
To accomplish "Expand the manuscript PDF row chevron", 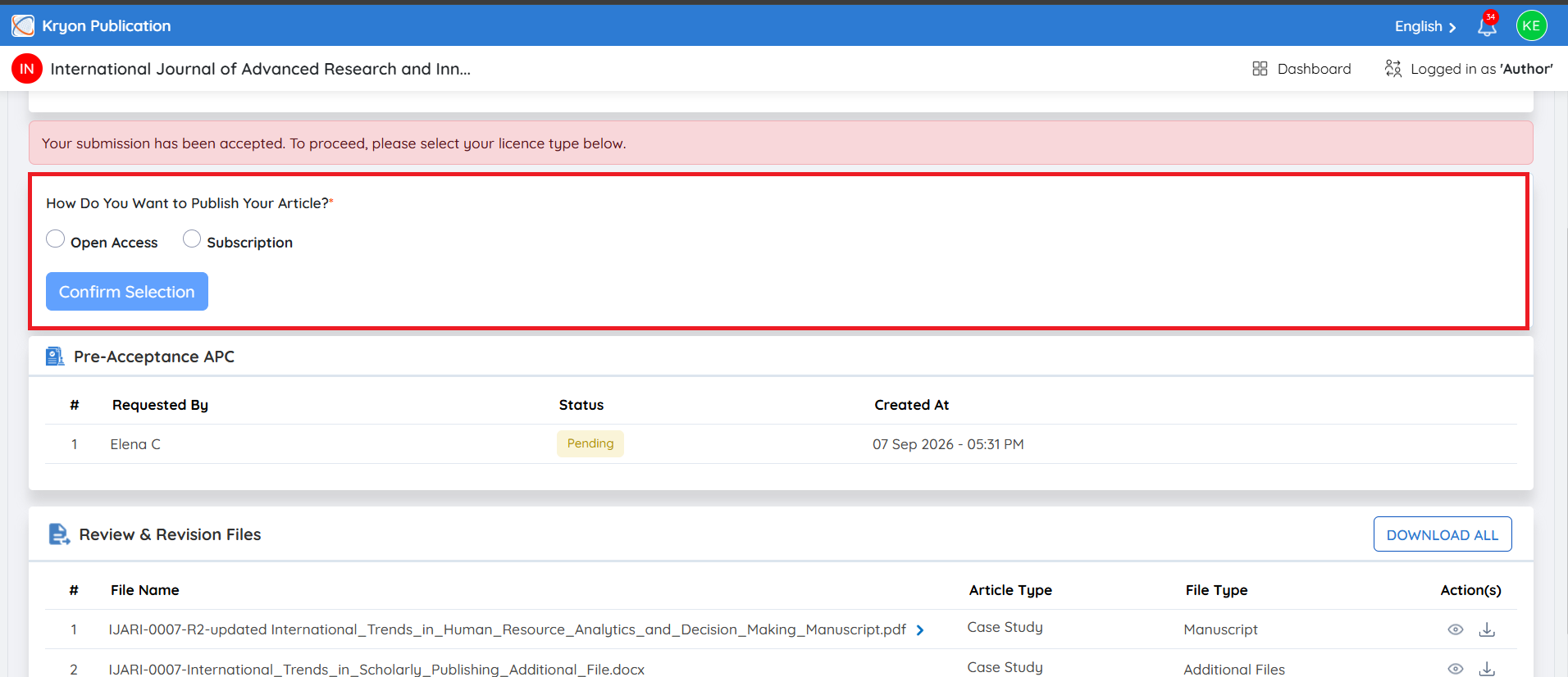I will coord(920,630).
